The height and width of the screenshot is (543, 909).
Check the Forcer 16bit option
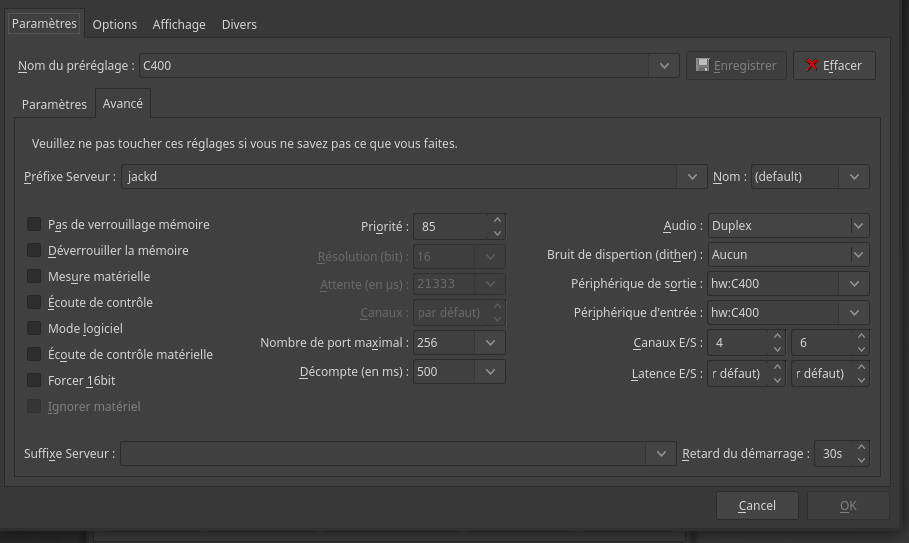coord(35,381)
